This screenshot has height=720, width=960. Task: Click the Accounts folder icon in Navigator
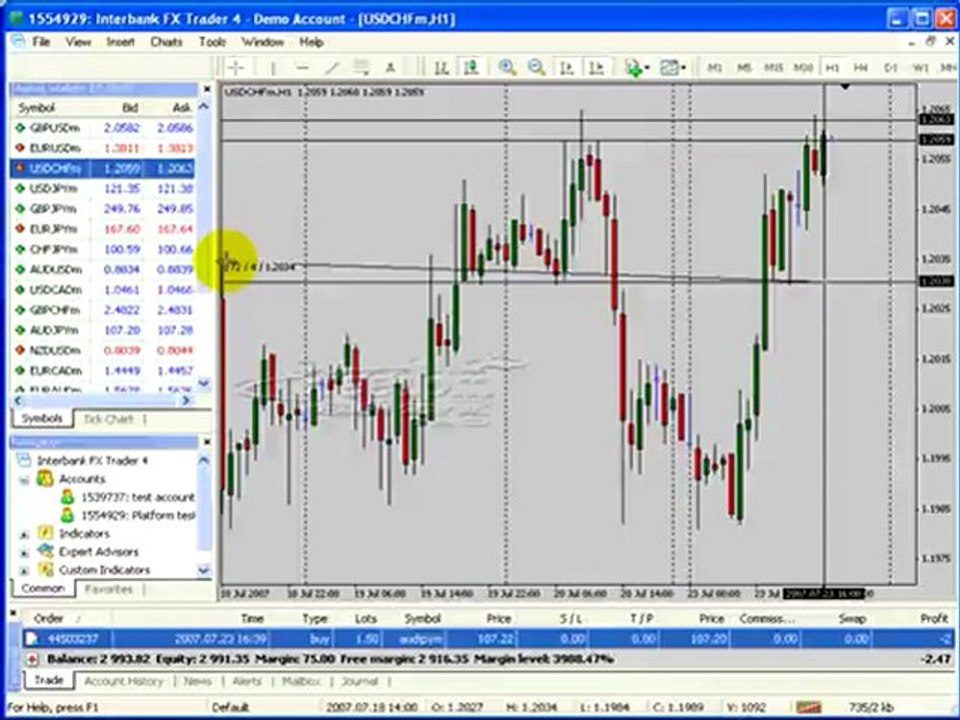tap(45, 478)
